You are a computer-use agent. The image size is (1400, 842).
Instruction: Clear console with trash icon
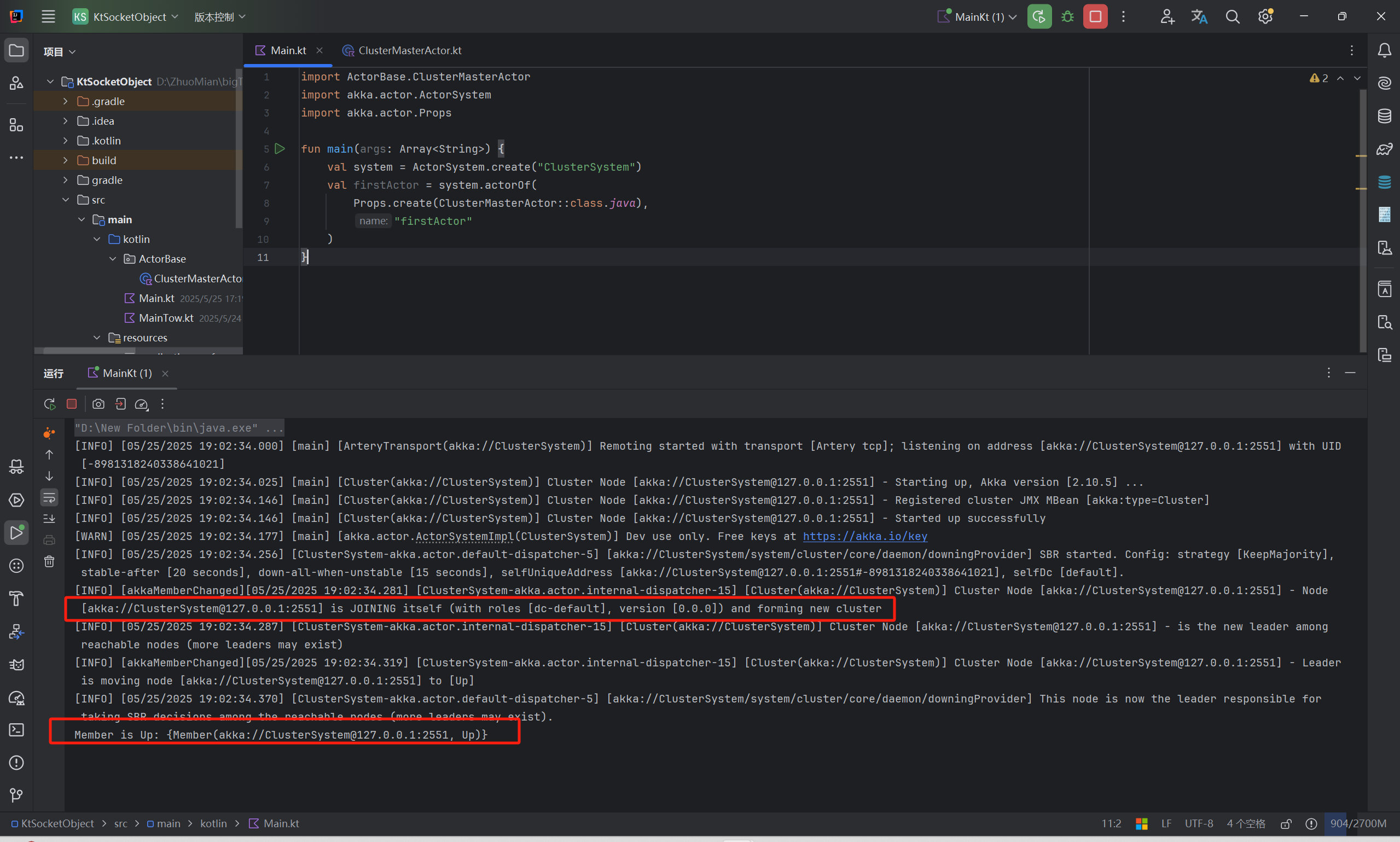tap(49, 562)
